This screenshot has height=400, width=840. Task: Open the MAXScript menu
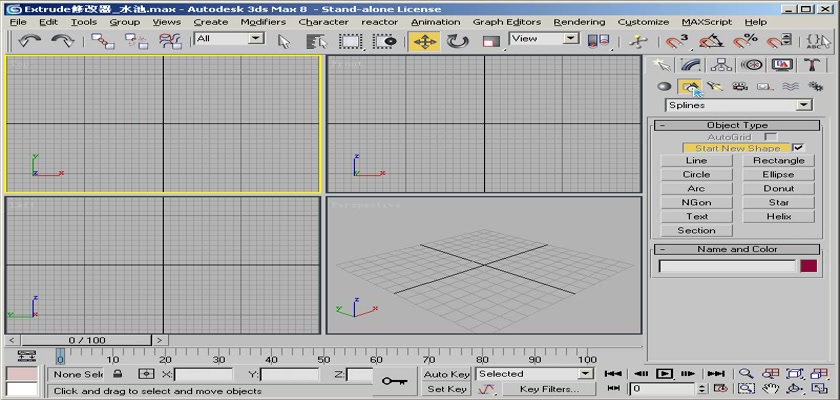(707, 22)
